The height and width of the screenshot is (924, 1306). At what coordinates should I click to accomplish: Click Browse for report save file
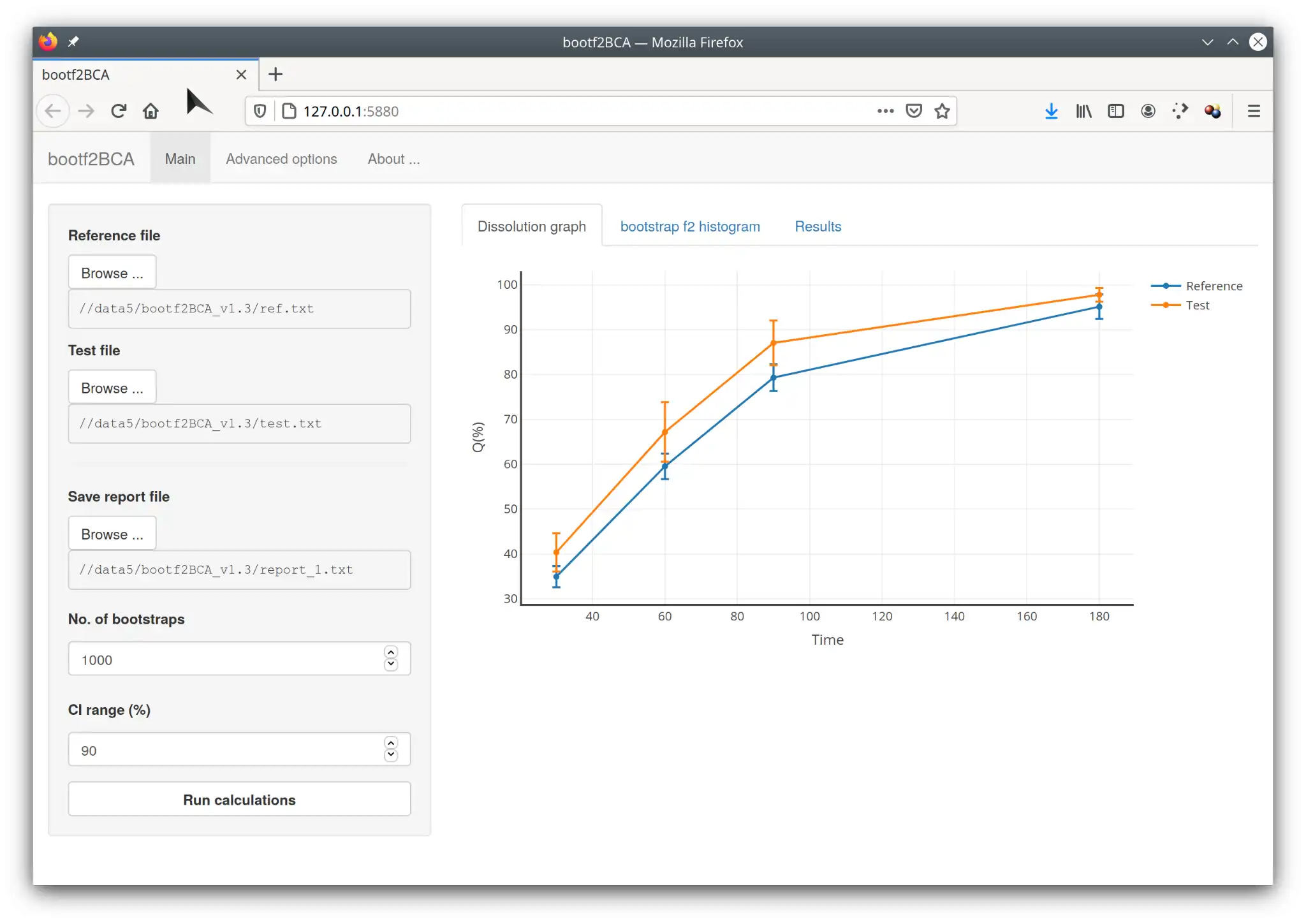(x=112, y=533)
